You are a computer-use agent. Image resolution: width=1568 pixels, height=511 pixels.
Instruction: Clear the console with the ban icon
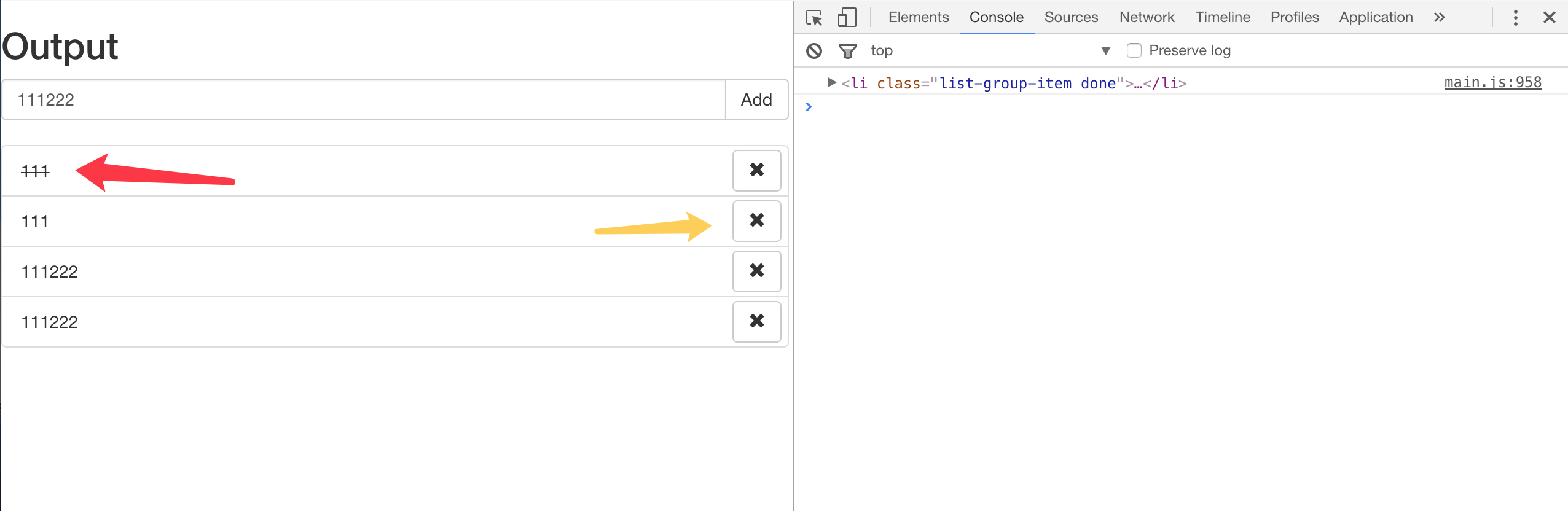pos(814,51)
